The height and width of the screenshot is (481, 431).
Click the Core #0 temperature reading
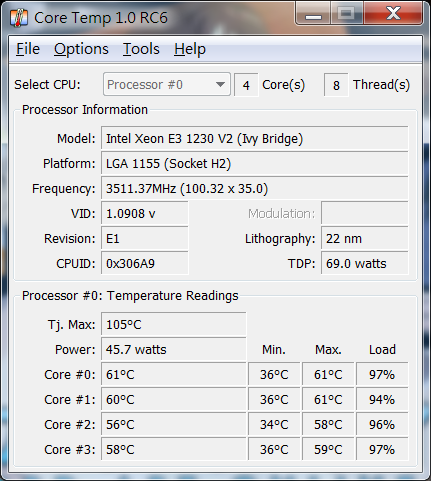coord(174,375)
